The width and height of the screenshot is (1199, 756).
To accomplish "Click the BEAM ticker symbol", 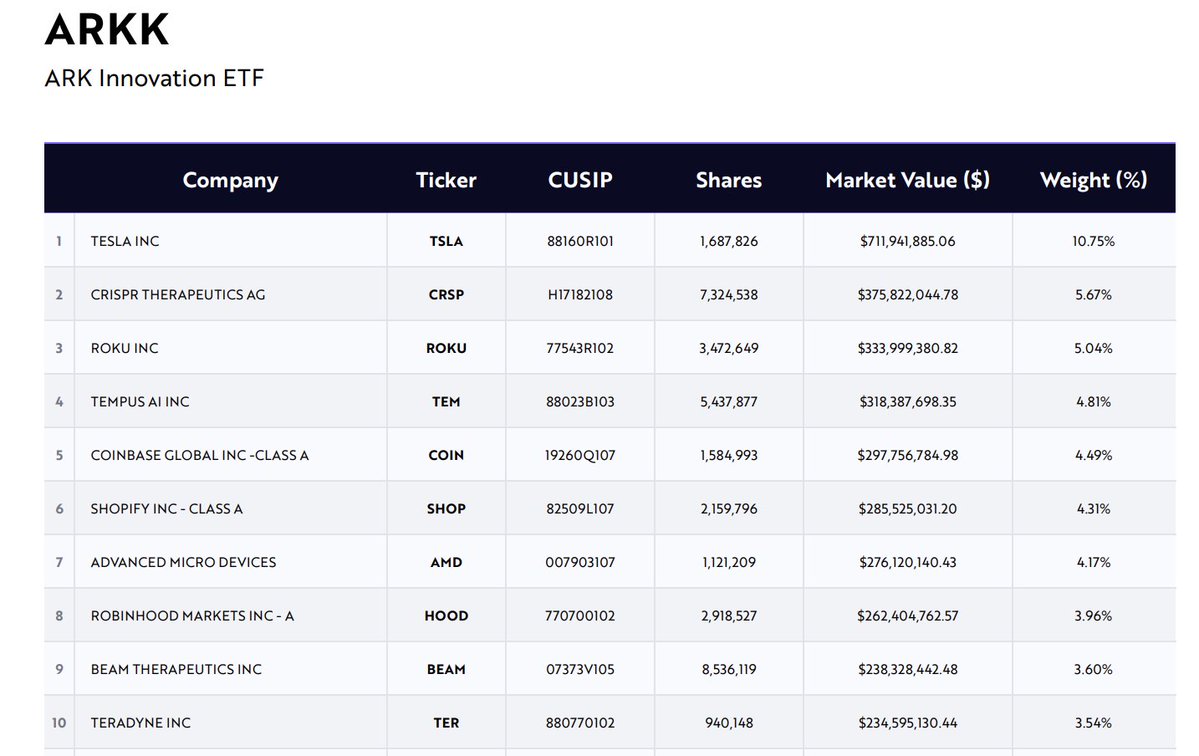I will [446, 669].
